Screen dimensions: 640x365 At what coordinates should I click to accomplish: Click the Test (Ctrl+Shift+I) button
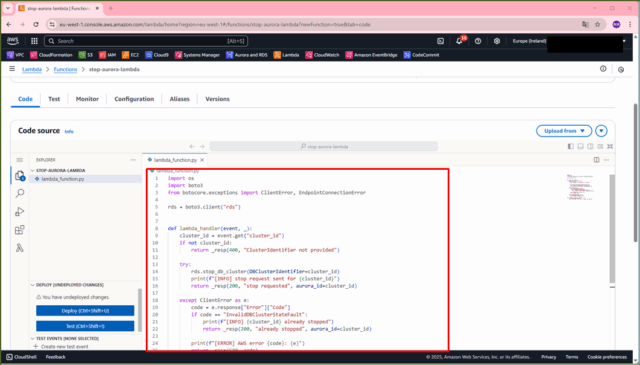tap(85, 326)
